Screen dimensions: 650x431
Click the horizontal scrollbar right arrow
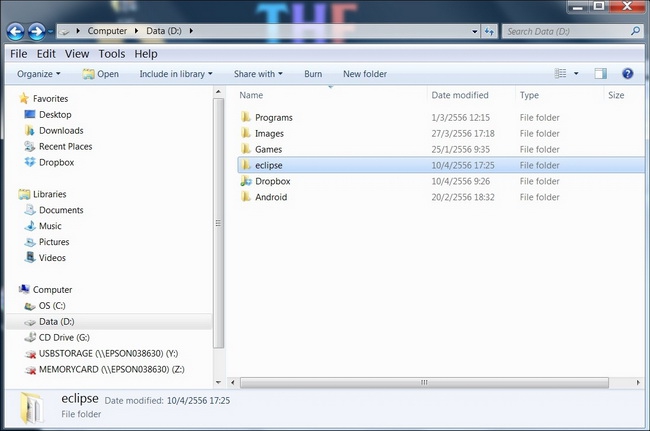click(x=638, y=383)
